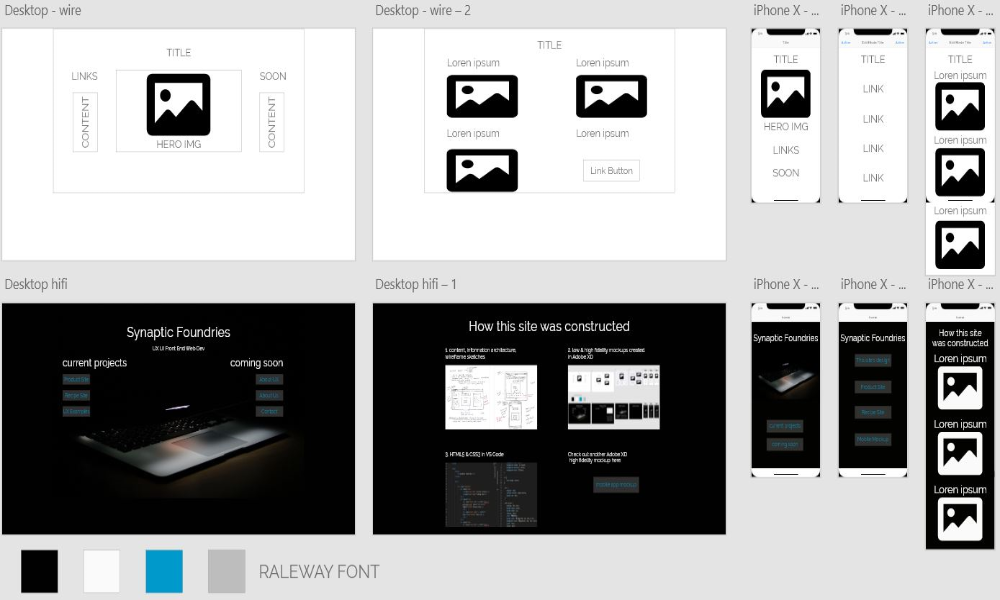The image size is (1000, 600).
Task: Click the RALEWAY FONT text label
Action: [319, 572]
